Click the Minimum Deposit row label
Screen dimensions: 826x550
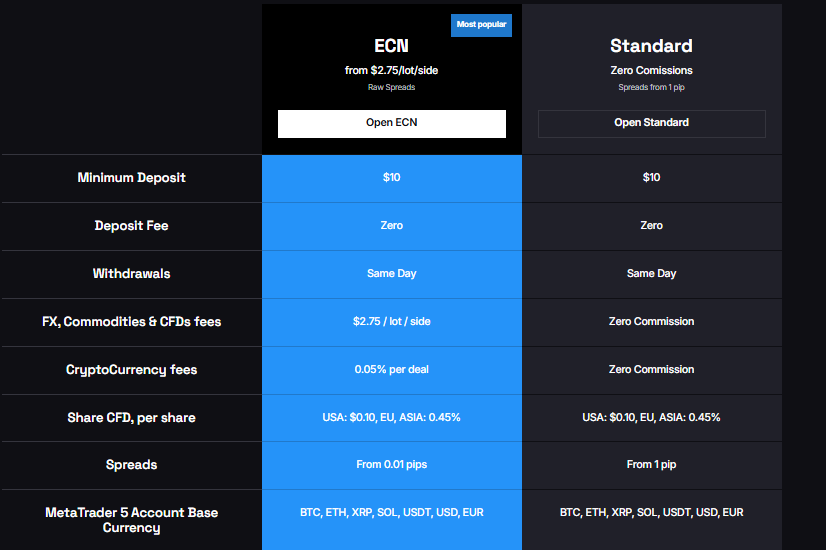click(x=131, y=178)
